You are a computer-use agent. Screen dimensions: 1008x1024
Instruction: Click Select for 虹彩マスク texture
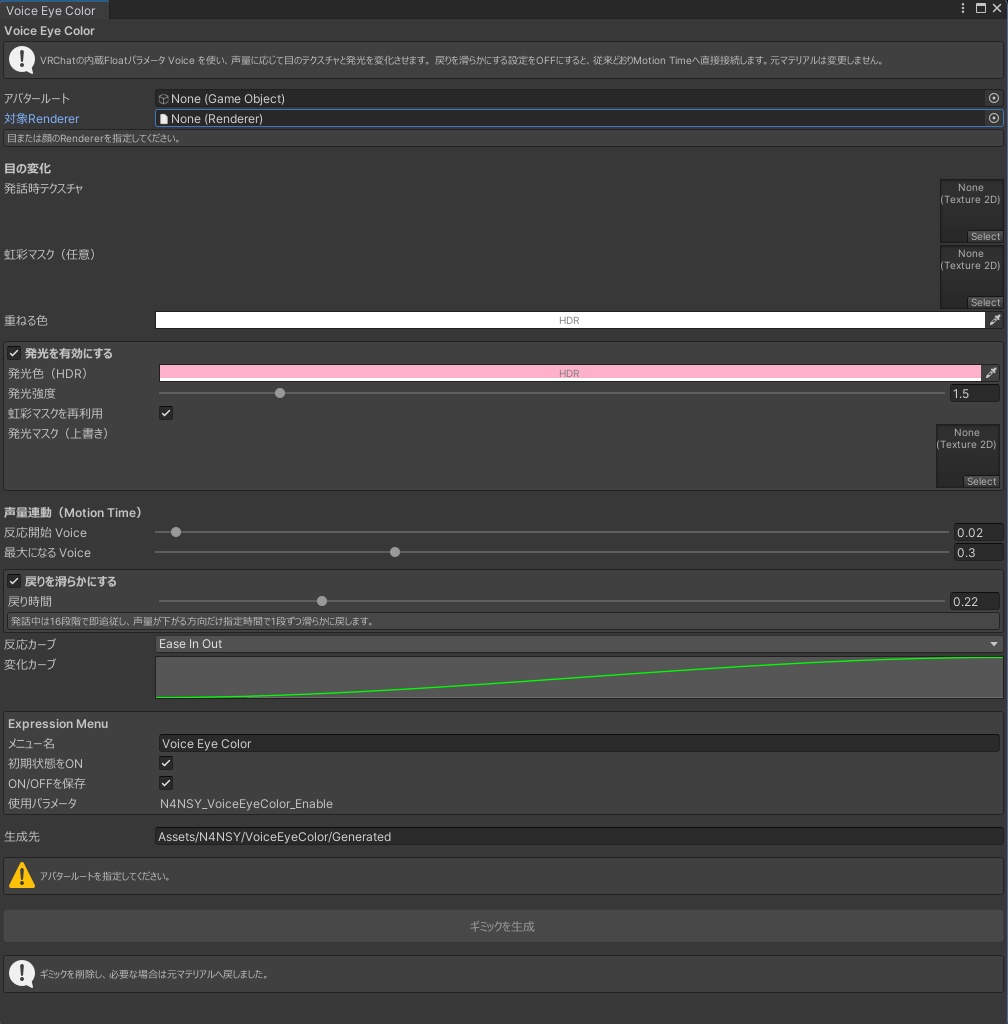click(x=985, y=302)
